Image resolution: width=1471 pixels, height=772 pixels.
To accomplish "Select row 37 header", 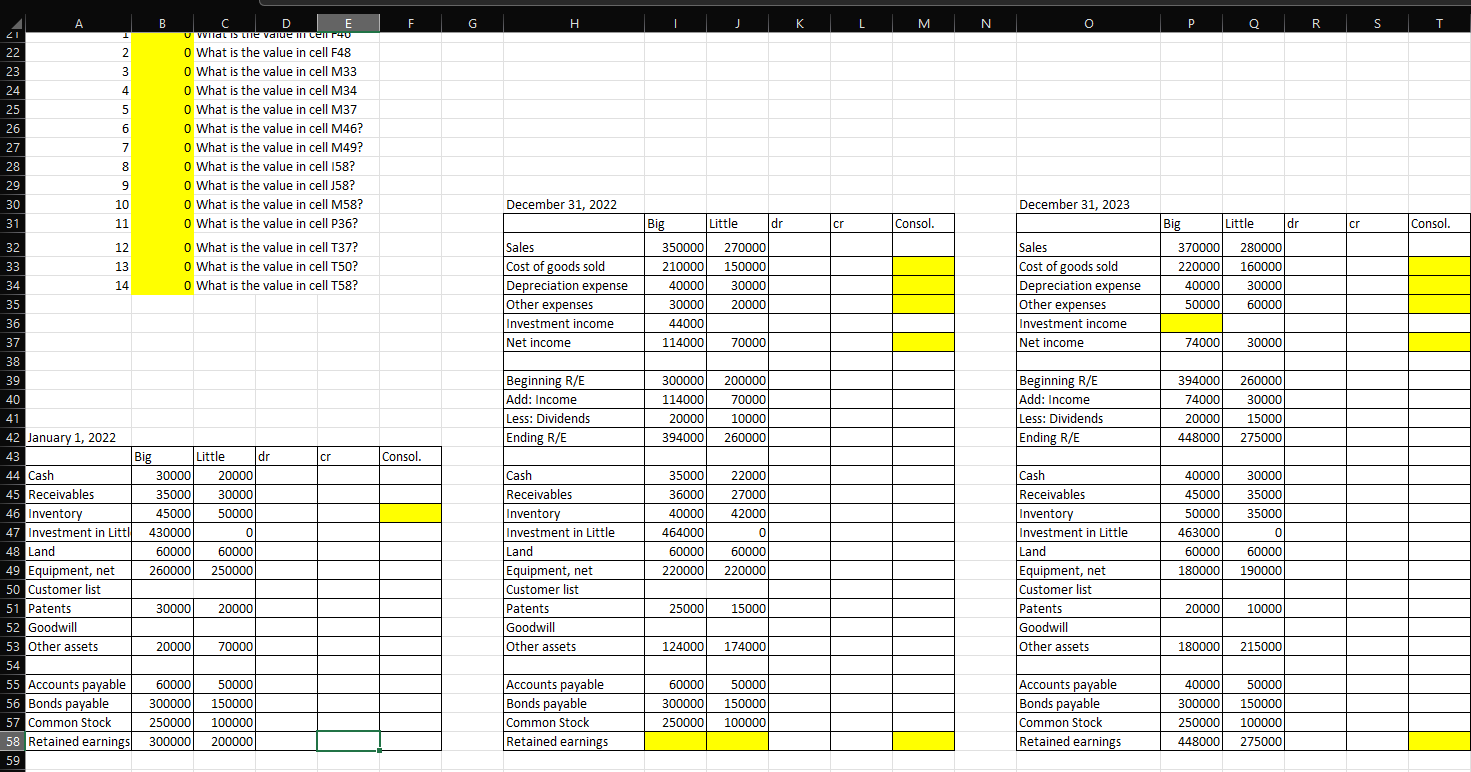I will click(14, 342).
